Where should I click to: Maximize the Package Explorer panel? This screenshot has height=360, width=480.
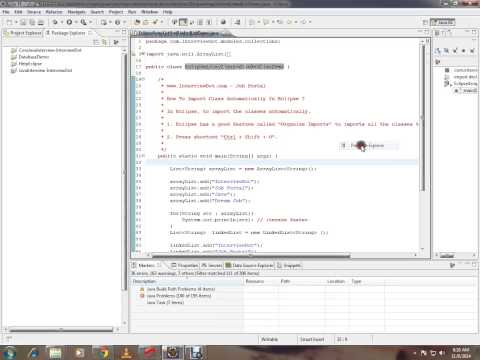124,32
